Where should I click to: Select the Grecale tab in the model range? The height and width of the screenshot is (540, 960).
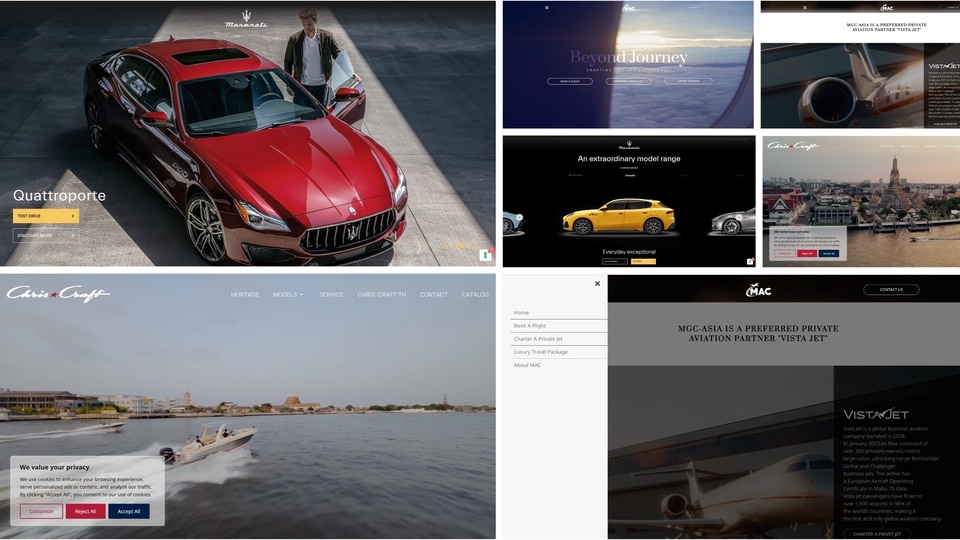(x=629, y=176)
